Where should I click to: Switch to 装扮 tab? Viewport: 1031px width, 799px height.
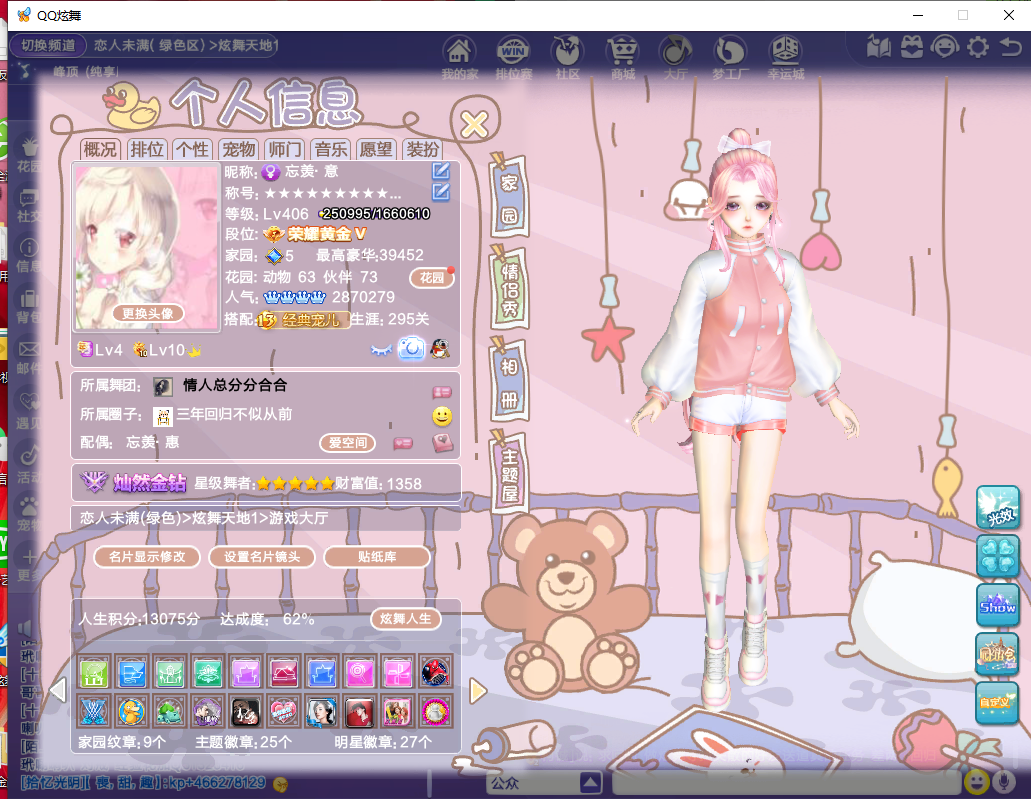(422, 149)
